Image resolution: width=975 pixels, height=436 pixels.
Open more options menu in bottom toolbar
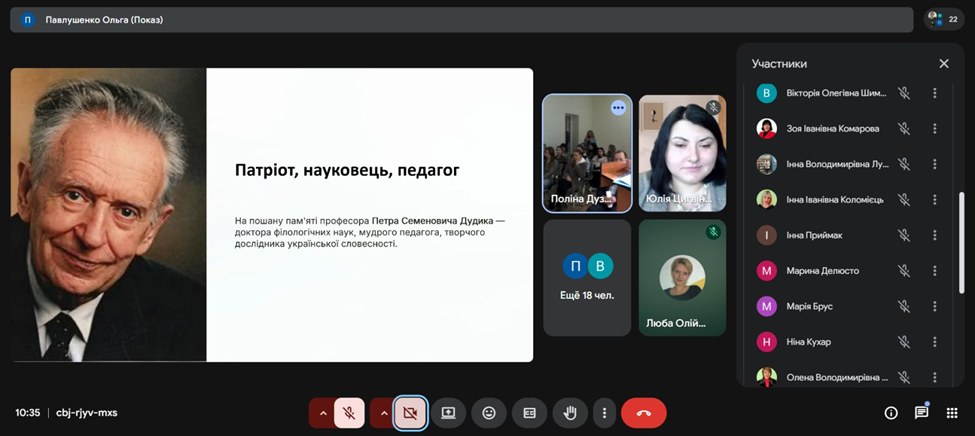pos(604,412)
